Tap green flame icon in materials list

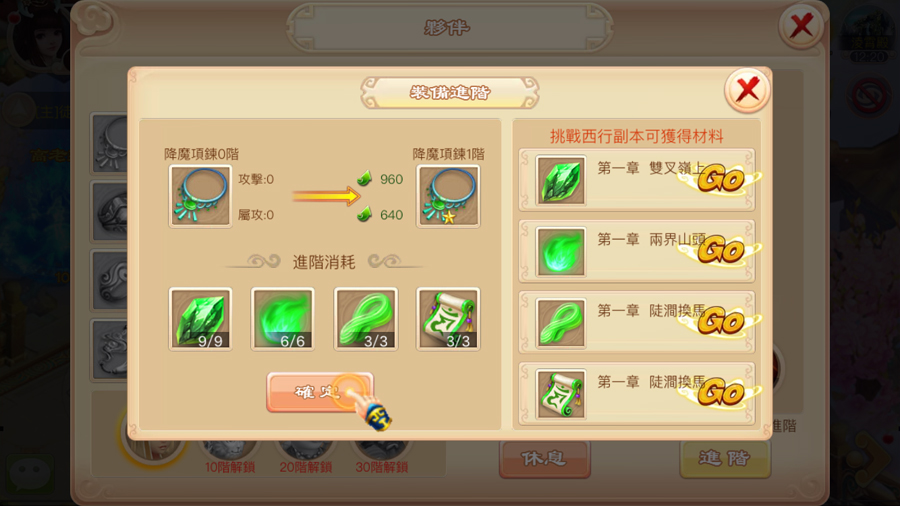click(561, 251)
